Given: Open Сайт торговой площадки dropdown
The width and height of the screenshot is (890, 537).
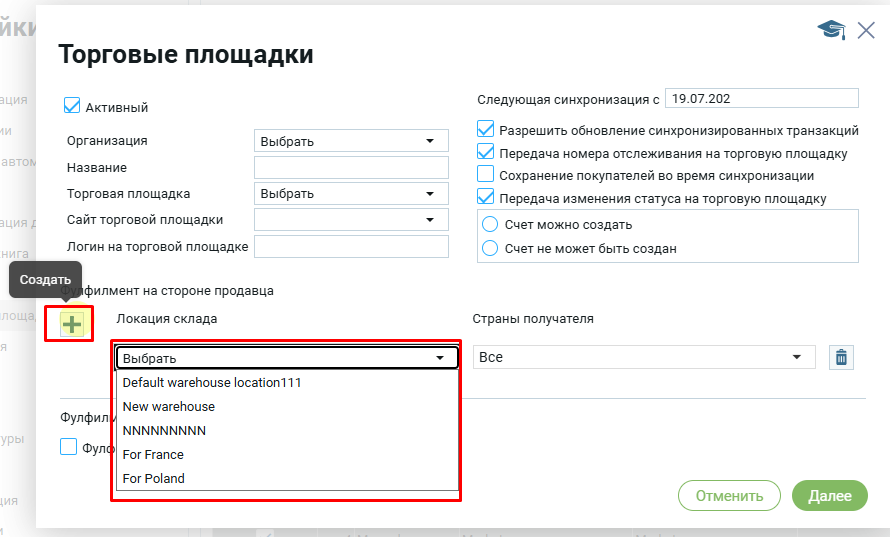Looking at the screenshot, I should click(351, 219).
